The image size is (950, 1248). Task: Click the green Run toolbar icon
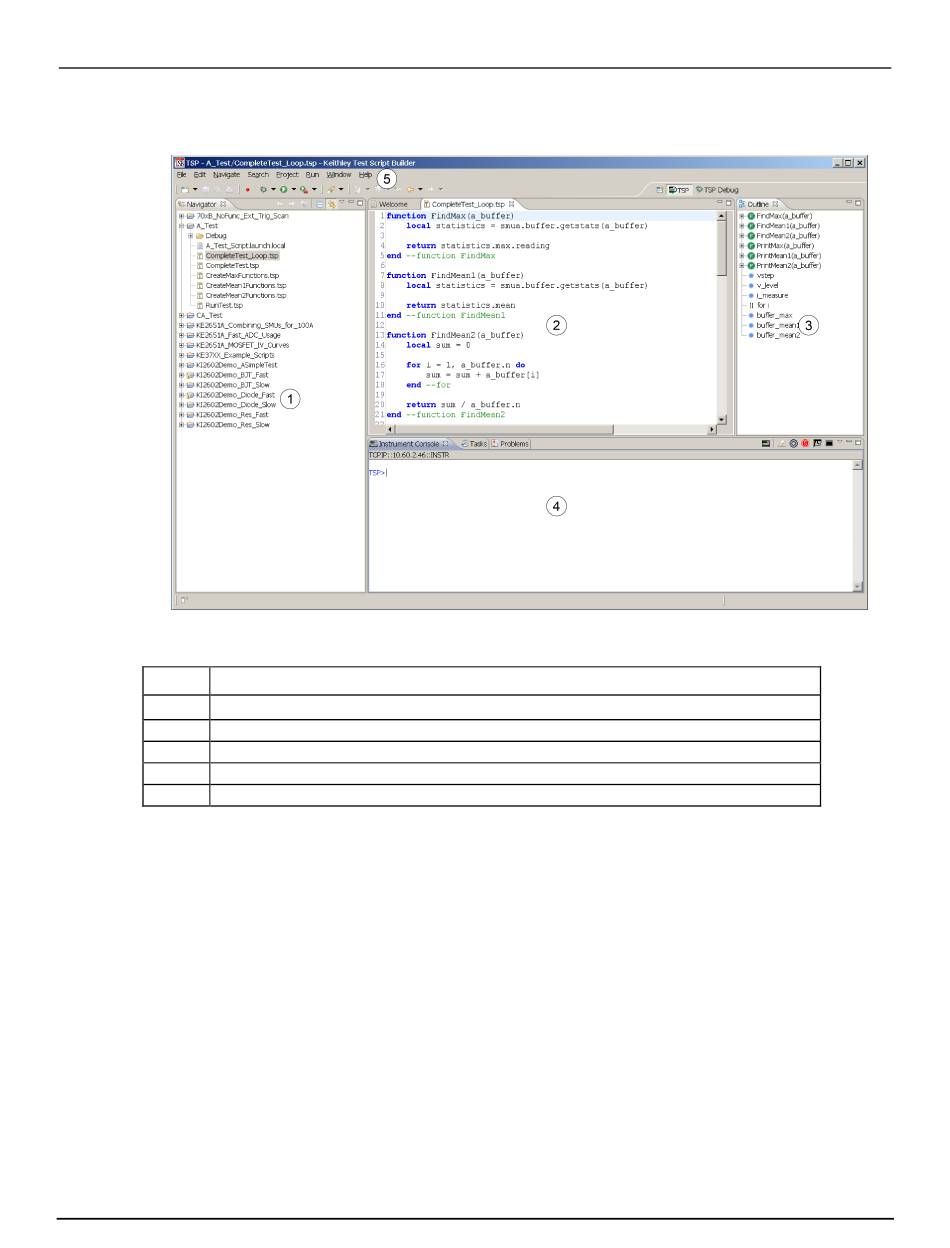point(283,190)
